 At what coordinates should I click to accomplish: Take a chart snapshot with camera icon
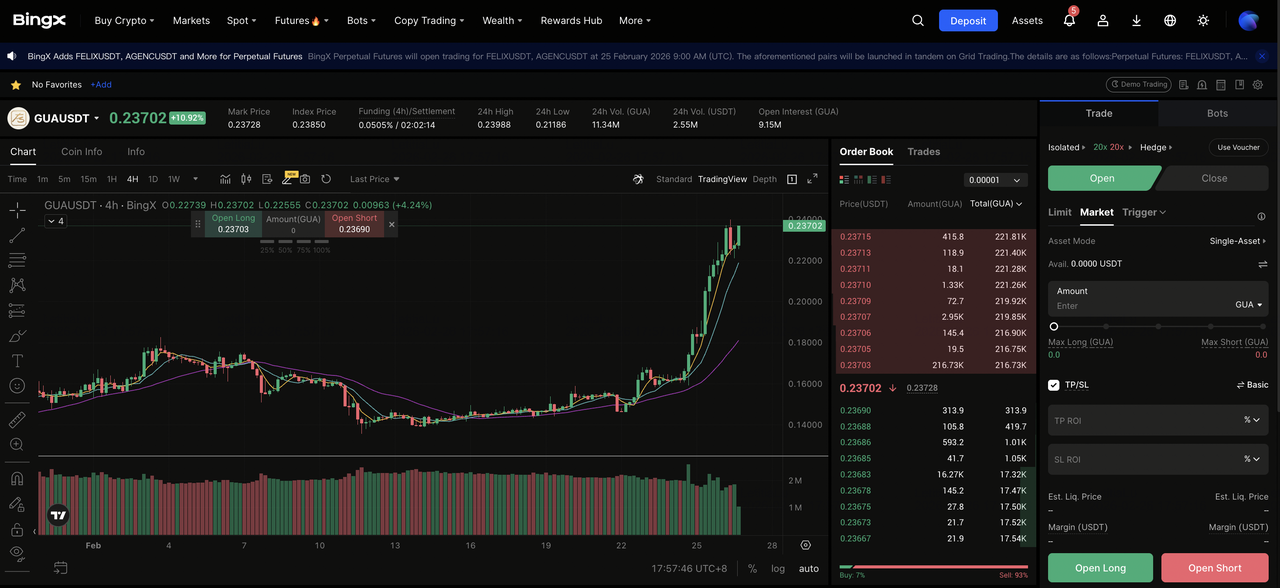305,179
